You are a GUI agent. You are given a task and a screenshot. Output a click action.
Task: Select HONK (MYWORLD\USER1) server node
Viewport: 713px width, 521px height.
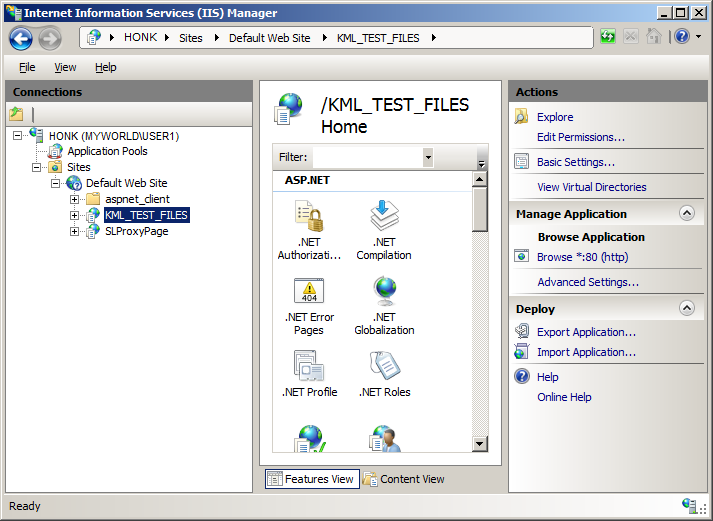pyautogui.click(x=114, y=136)
